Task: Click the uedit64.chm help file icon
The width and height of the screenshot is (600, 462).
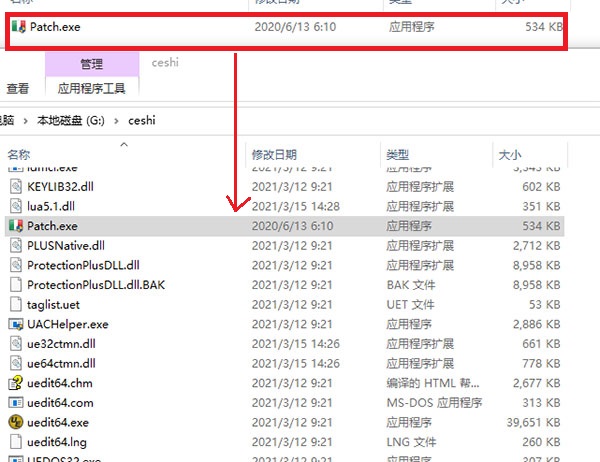Action: click(x=16, y=383)
